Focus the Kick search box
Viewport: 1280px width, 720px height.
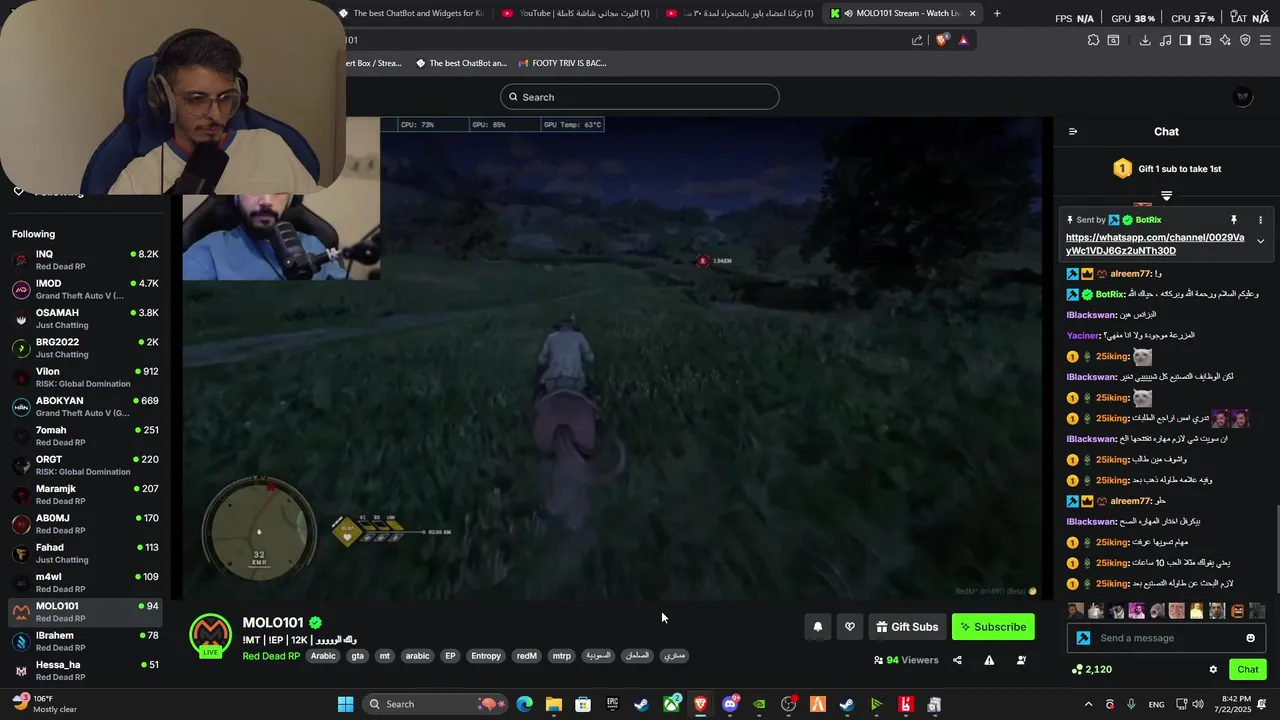(x=640, y=97)
